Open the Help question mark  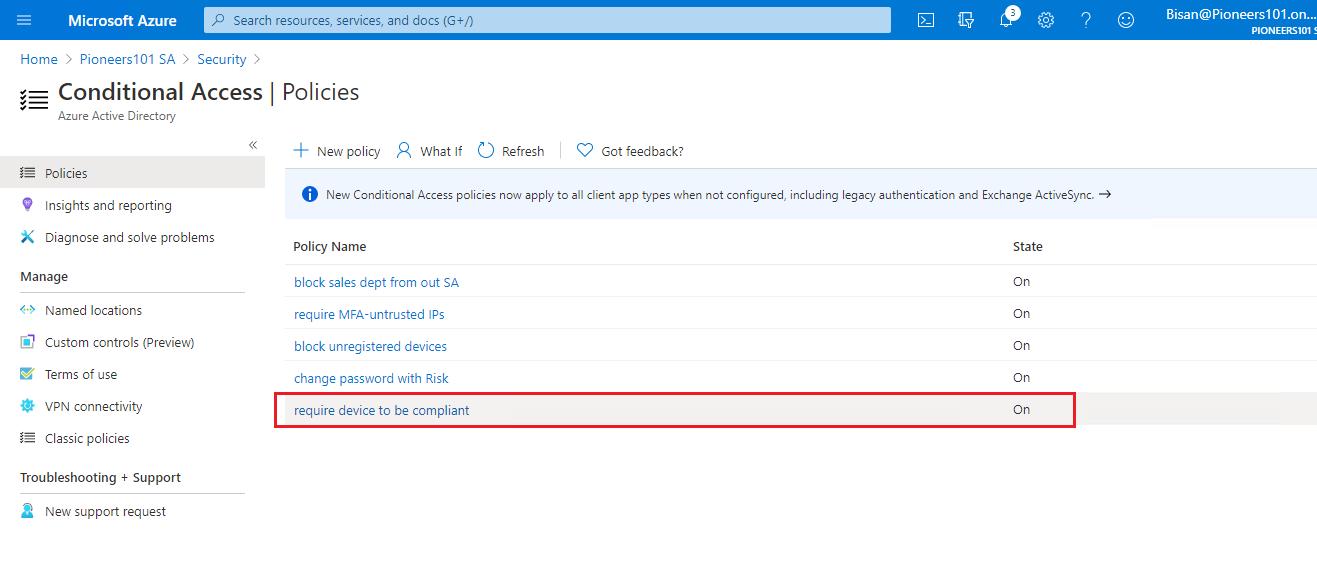coord(1086,20)
